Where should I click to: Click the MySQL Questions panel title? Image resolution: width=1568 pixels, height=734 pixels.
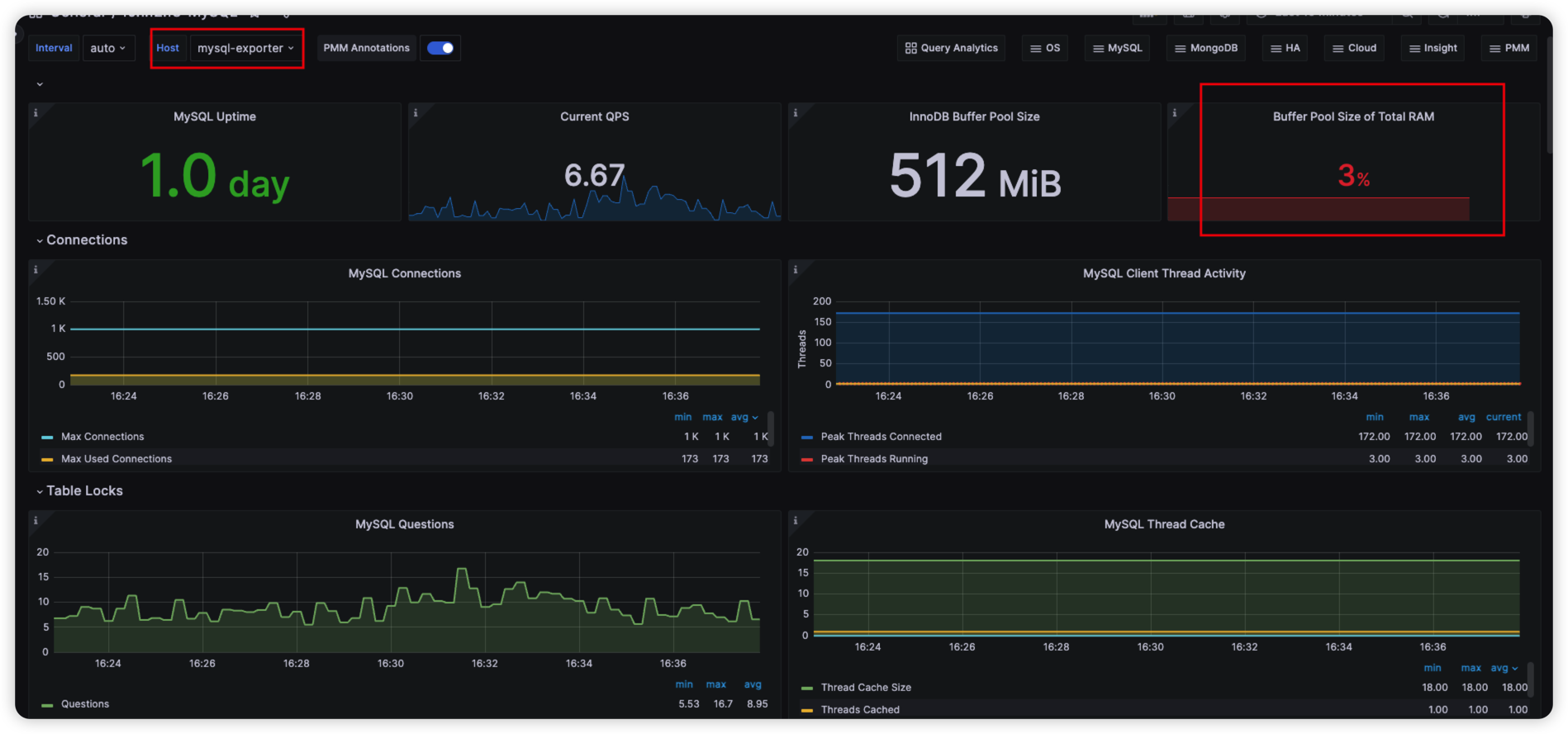405,524
